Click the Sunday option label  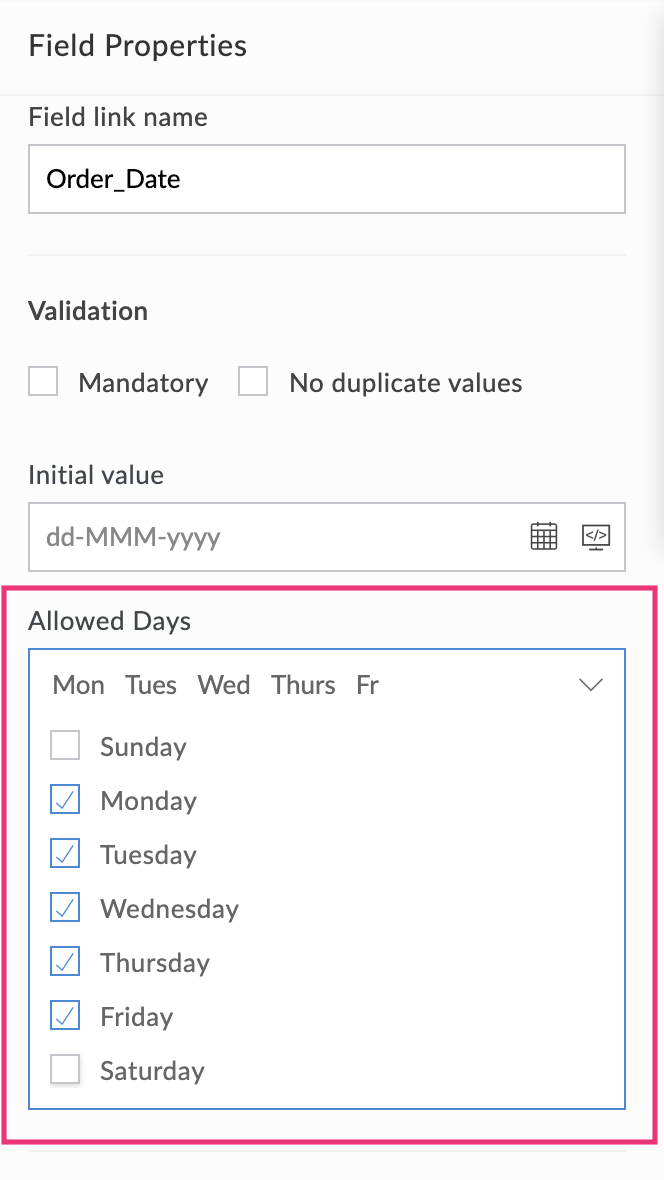(x=143, y=747)
